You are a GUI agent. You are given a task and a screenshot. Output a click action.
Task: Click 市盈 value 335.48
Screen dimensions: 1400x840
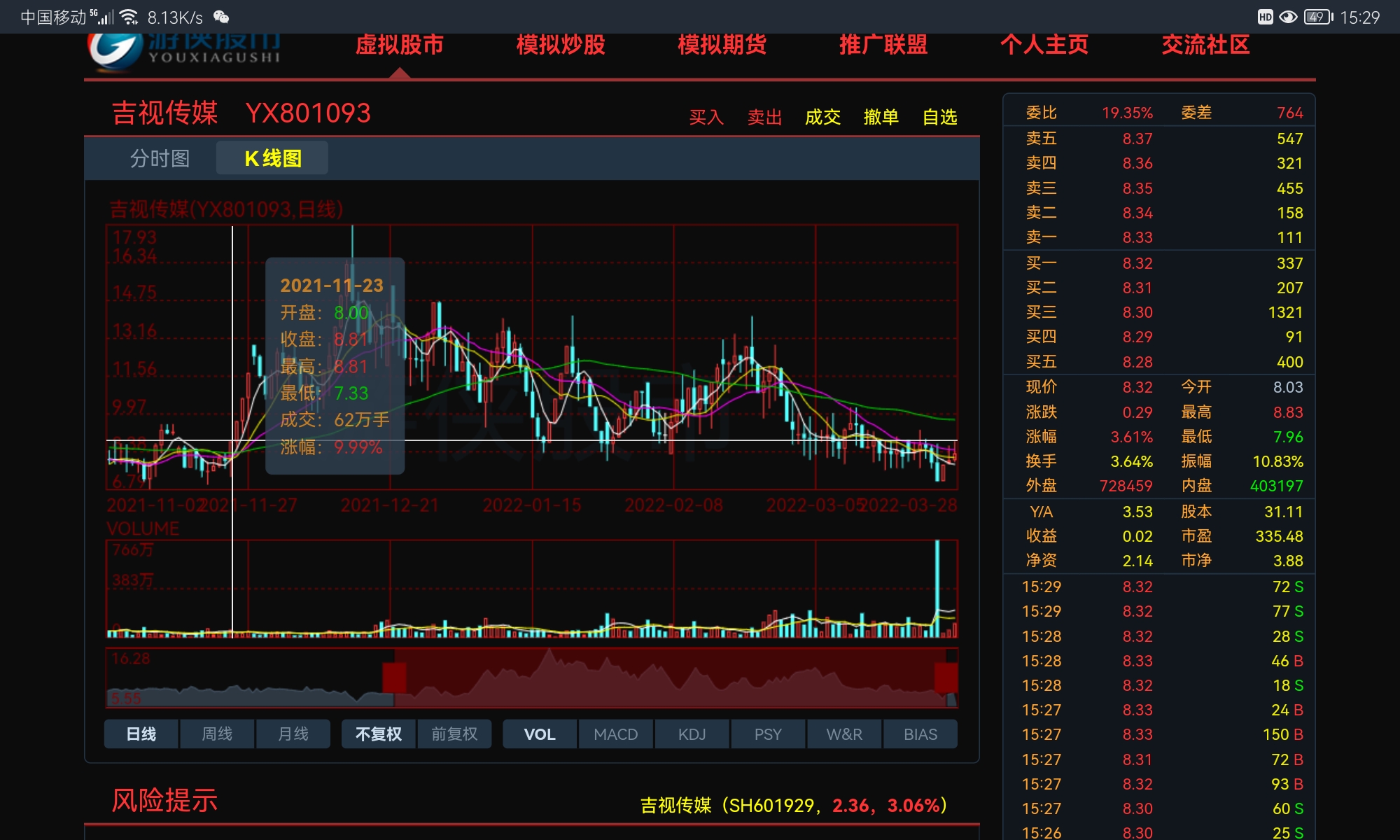(x=1279, y=536)
